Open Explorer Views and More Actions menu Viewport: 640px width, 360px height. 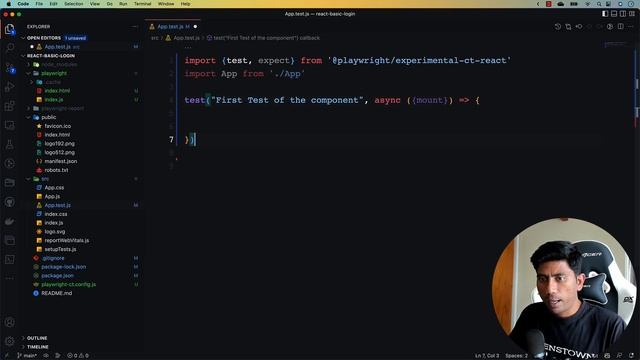pos(135,27)
